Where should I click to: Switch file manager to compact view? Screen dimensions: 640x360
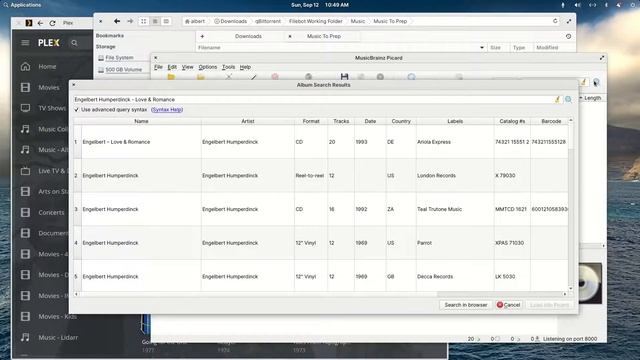[x=166, y=21]
